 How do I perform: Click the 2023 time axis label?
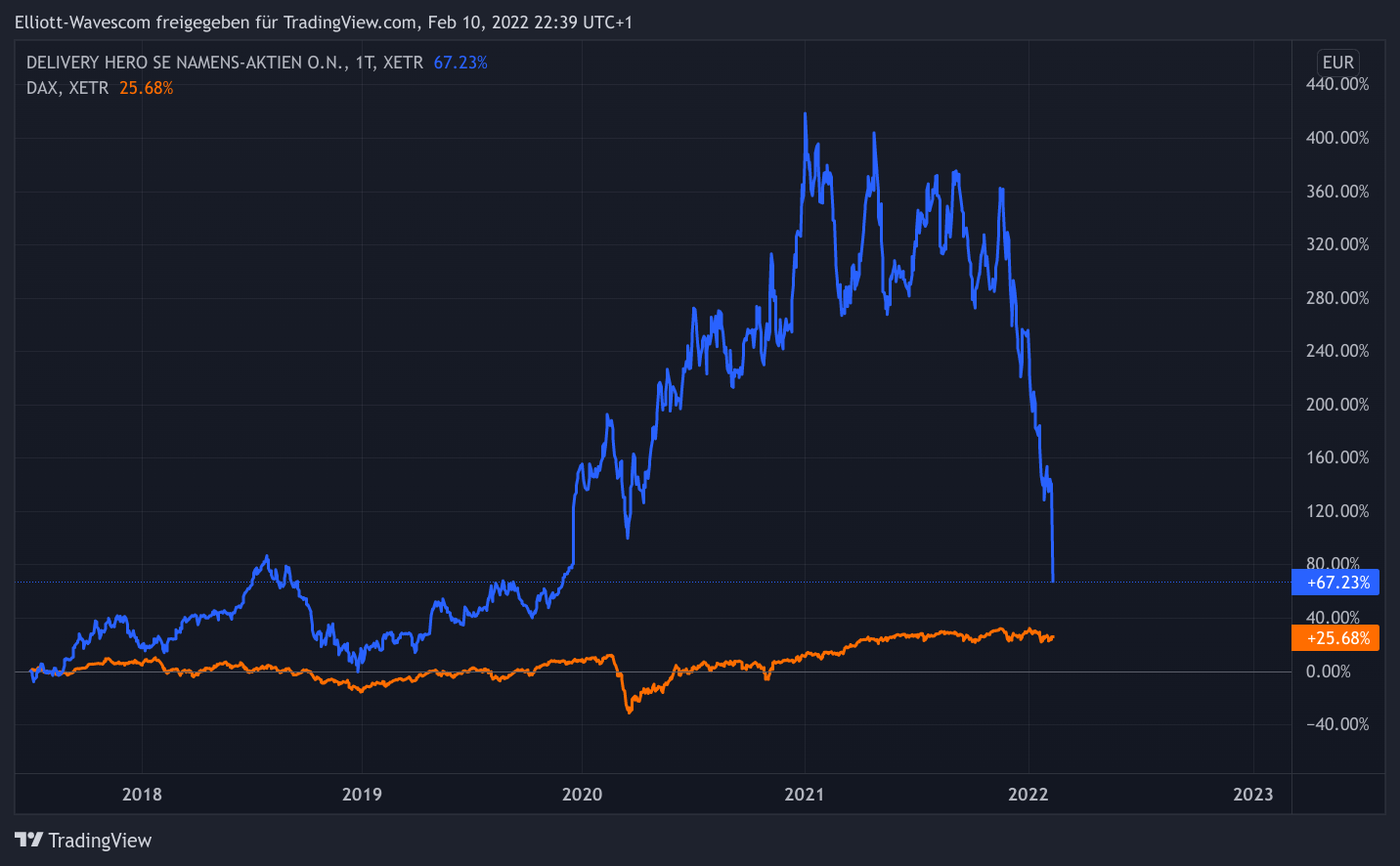click(x=1253, y=794)
